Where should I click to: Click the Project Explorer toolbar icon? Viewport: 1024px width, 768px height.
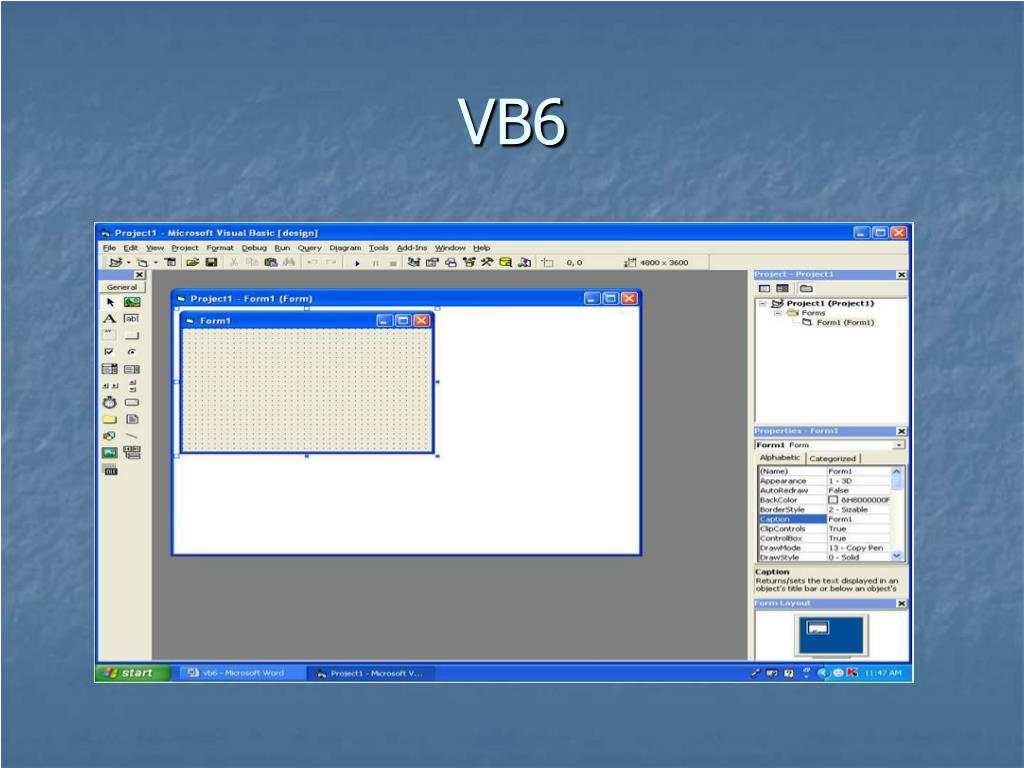point(413,263)
